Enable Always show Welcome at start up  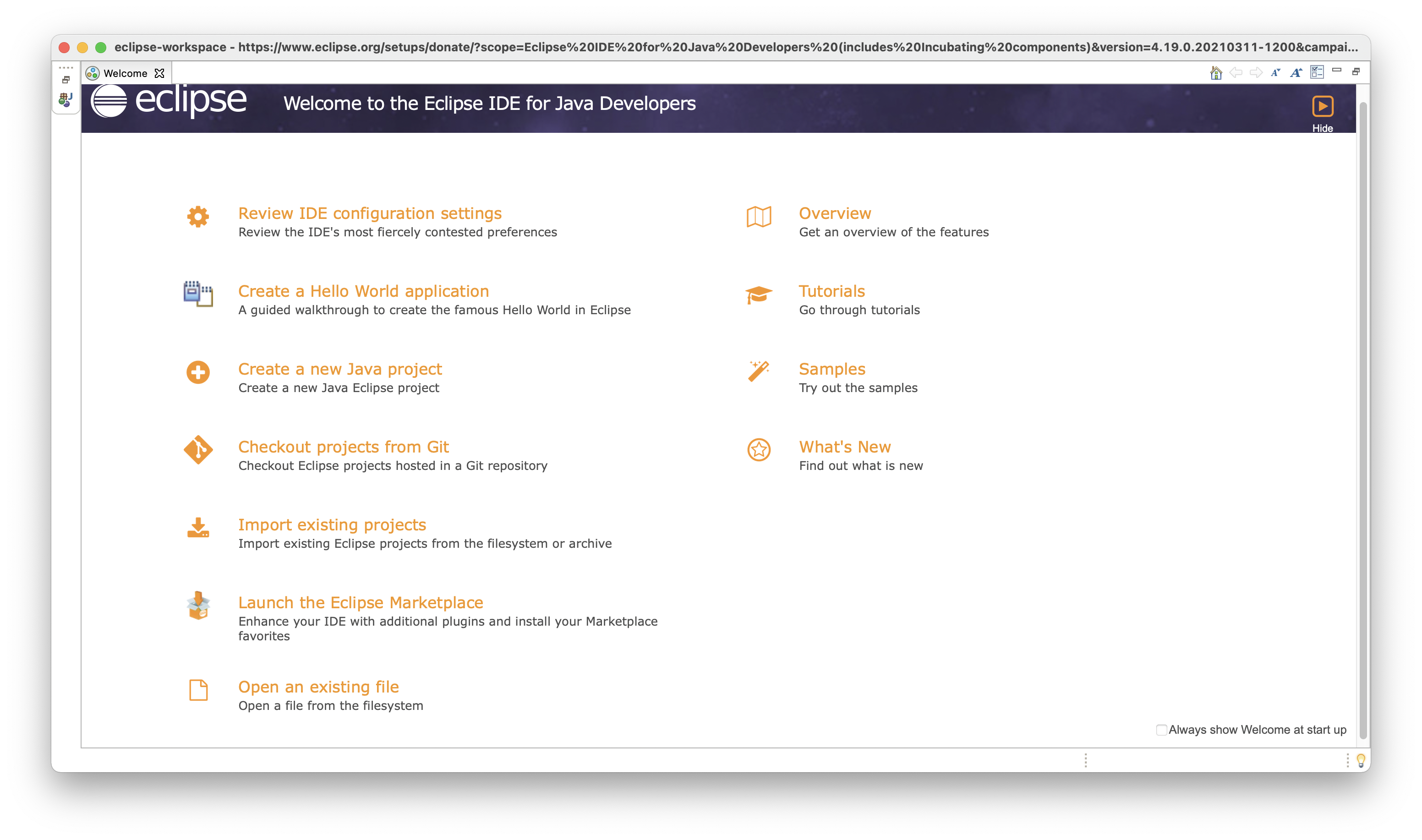[x=1161, y=730]
